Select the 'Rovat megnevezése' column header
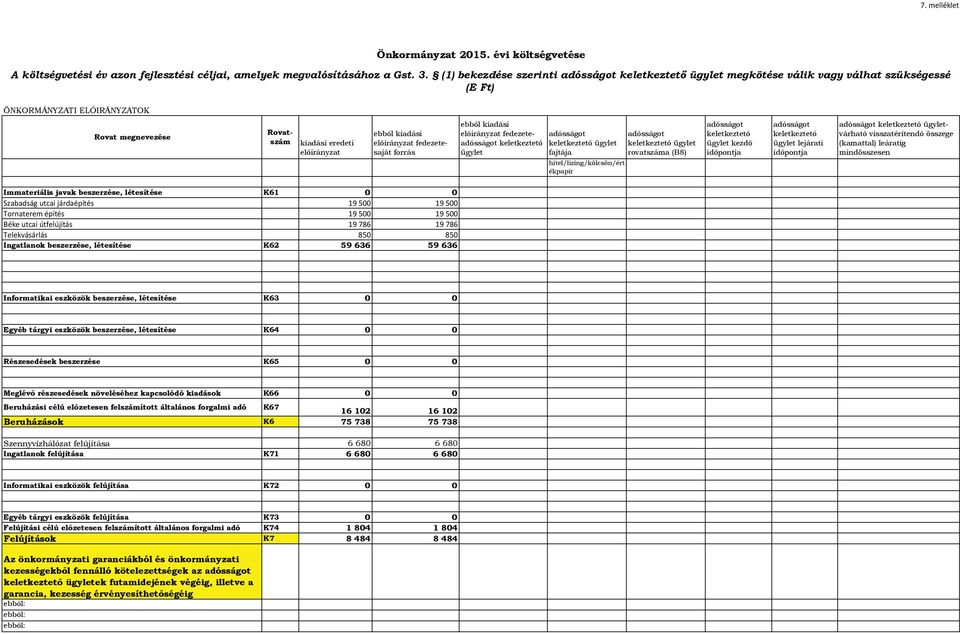 click(x=132, y=137)
